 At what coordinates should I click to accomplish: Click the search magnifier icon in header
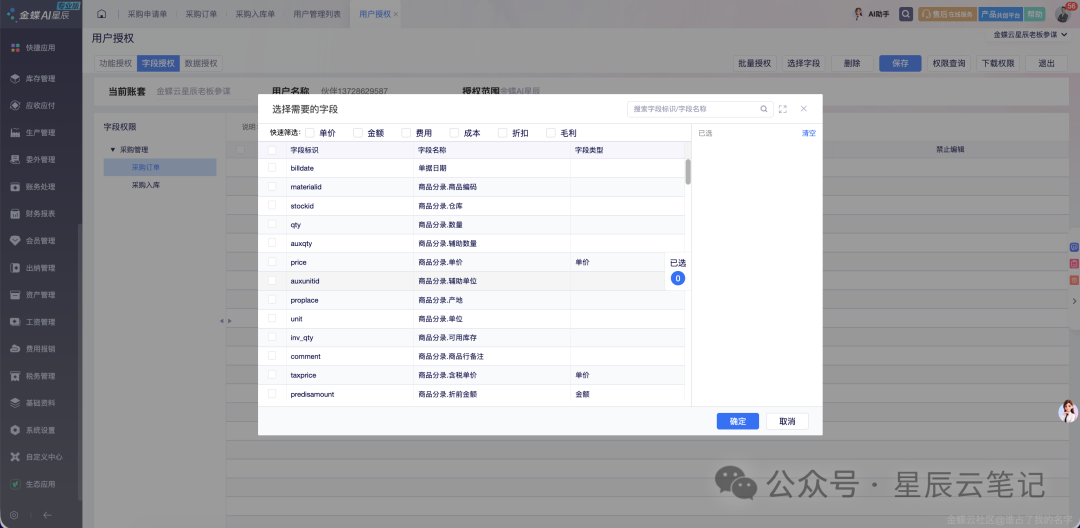click(906, 14)
